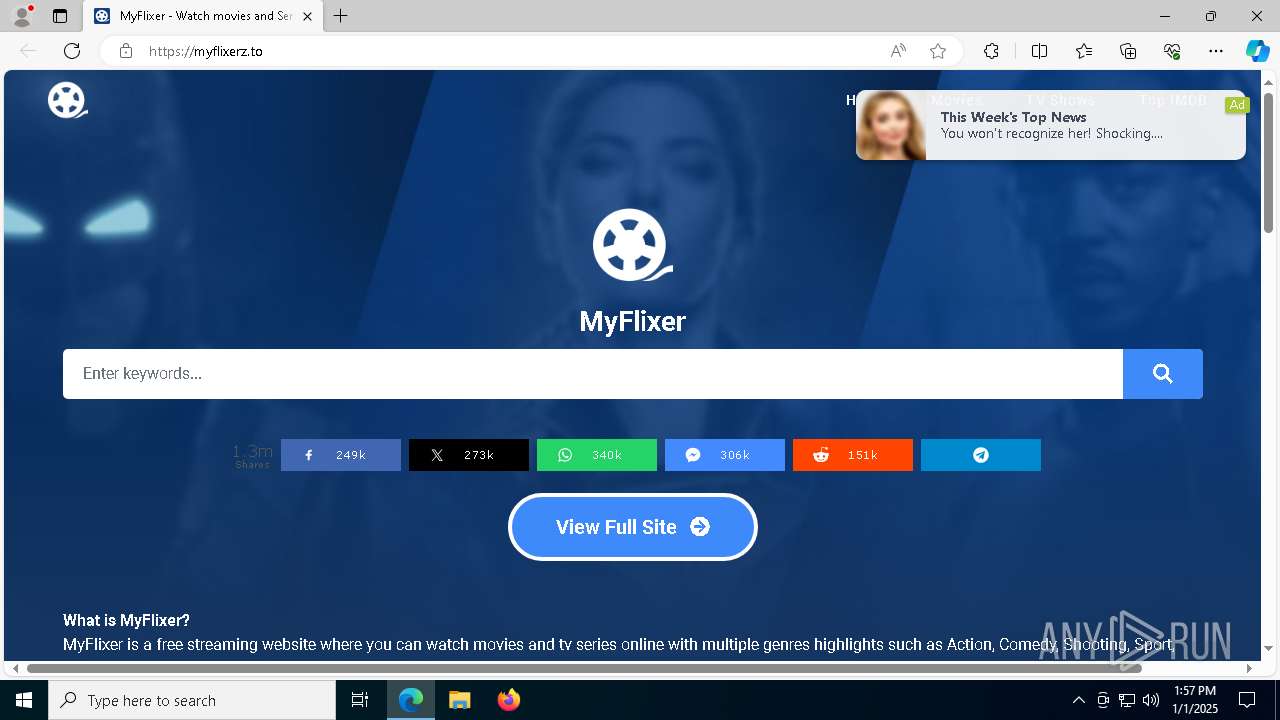
Task: Share via Telegram button
Action: click(x=981, y=455)
